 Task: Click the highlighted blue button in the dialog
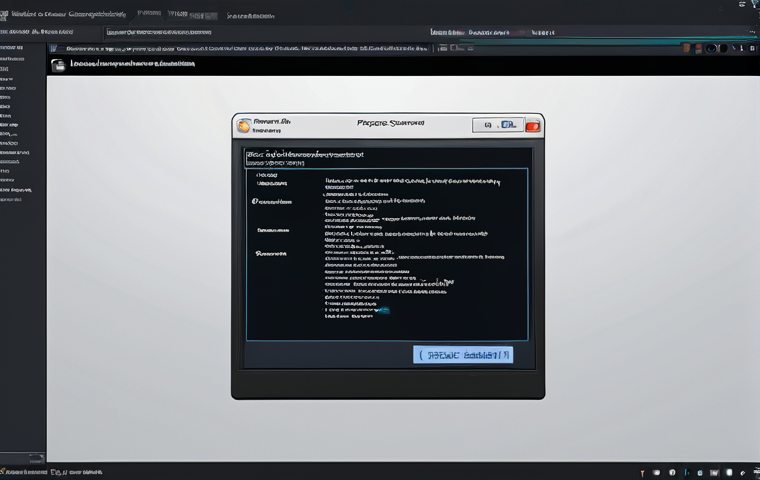463,355
